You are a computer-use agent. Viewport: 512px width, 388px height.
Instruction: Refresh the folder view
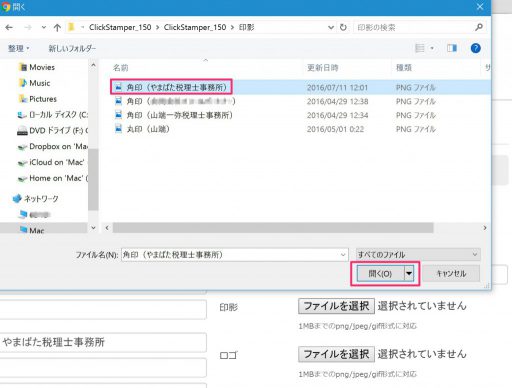click(x=343, y=27)
